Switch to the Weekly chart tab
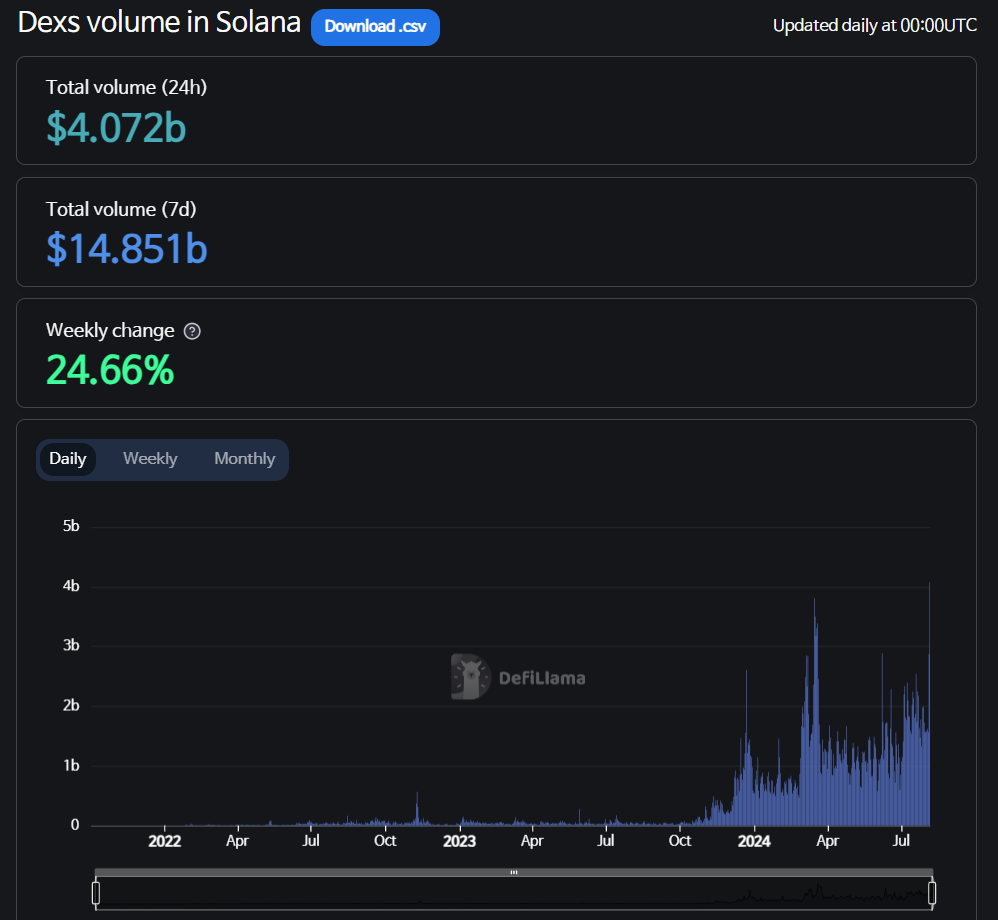Screen dimensions: 998x920 [150, 459]
